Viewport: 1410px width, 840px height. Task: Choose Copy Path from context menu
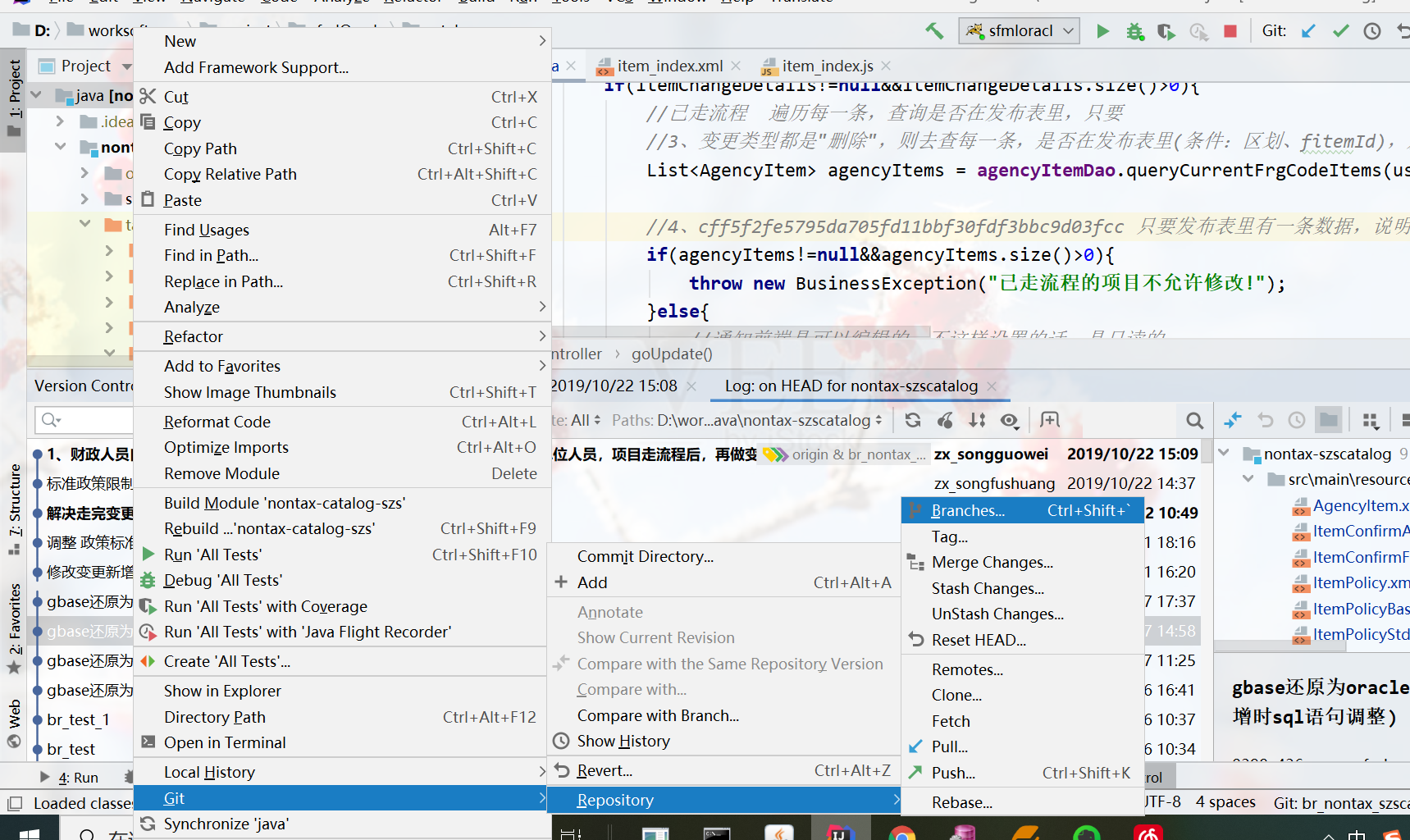coord(343,148)
